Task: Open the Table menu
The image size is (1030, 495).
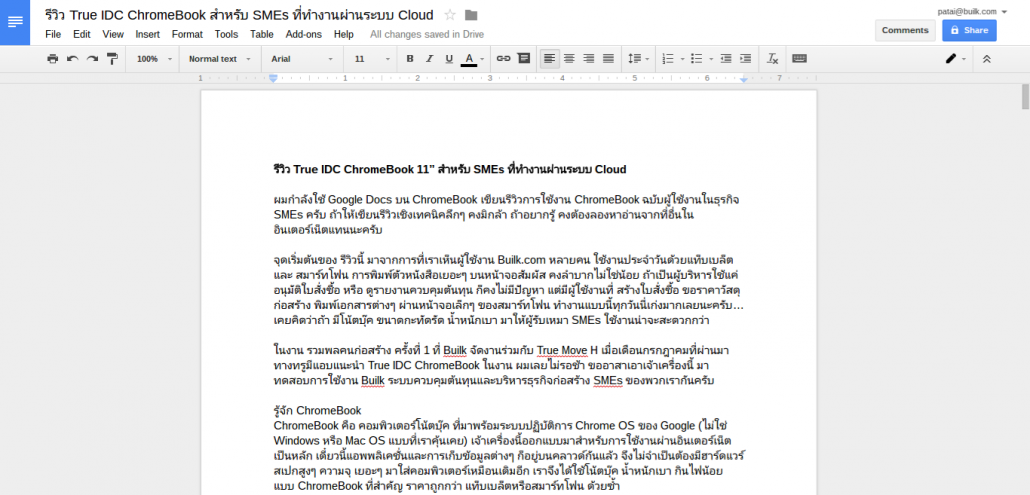Action: pos(261,34)
